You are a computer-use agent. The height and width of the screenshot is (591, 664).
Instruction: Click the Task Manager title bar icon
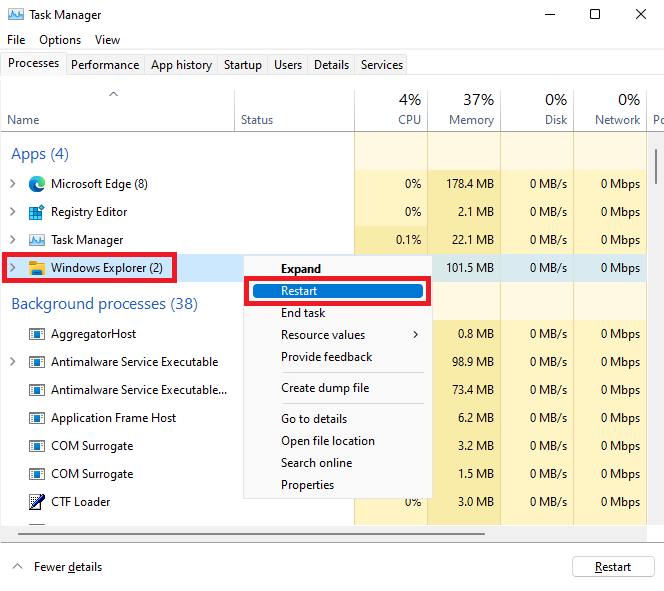(x=16, y=14)
